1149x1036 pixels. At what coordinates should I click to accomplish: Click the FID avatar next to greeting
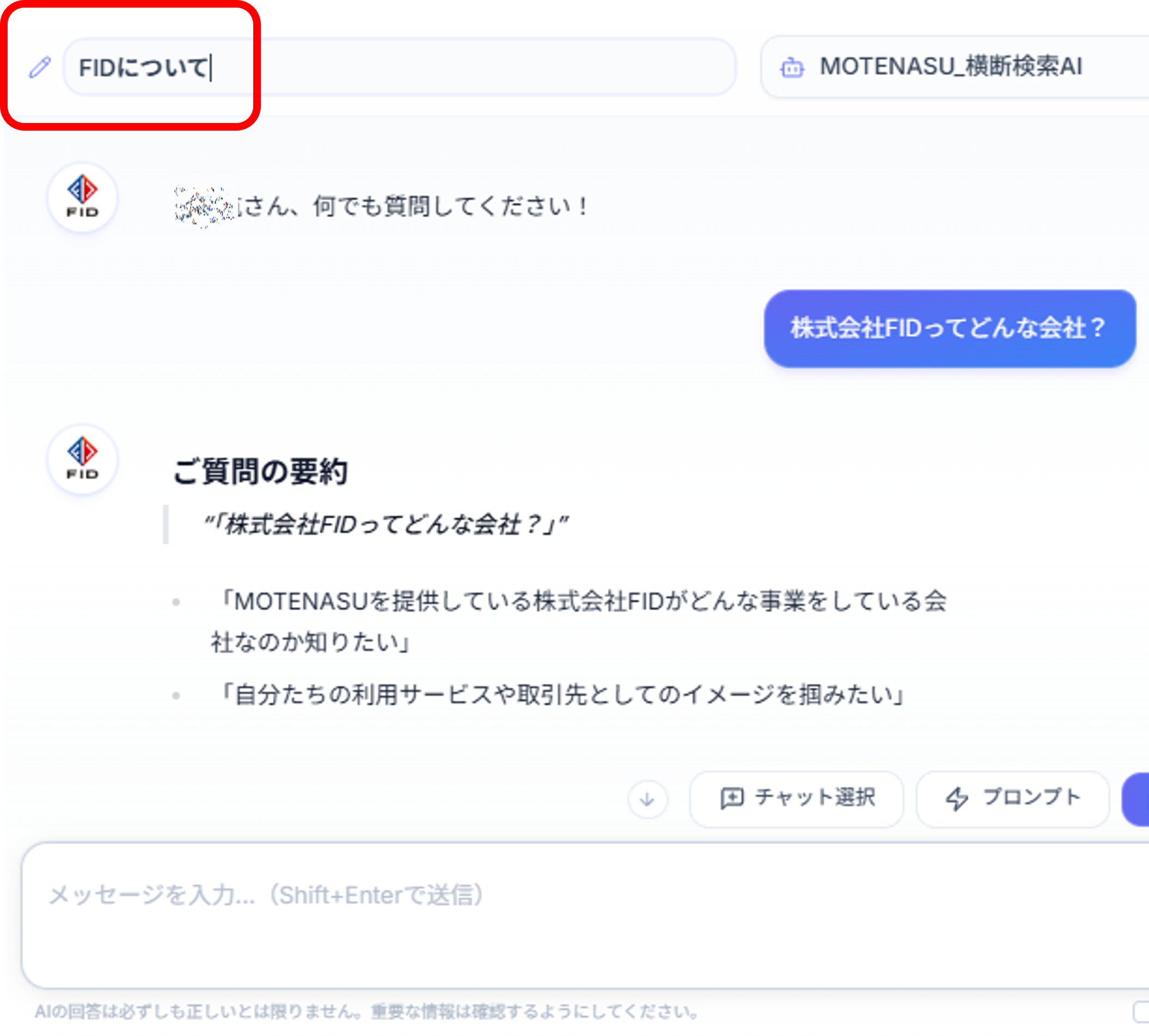pos(83,198)
